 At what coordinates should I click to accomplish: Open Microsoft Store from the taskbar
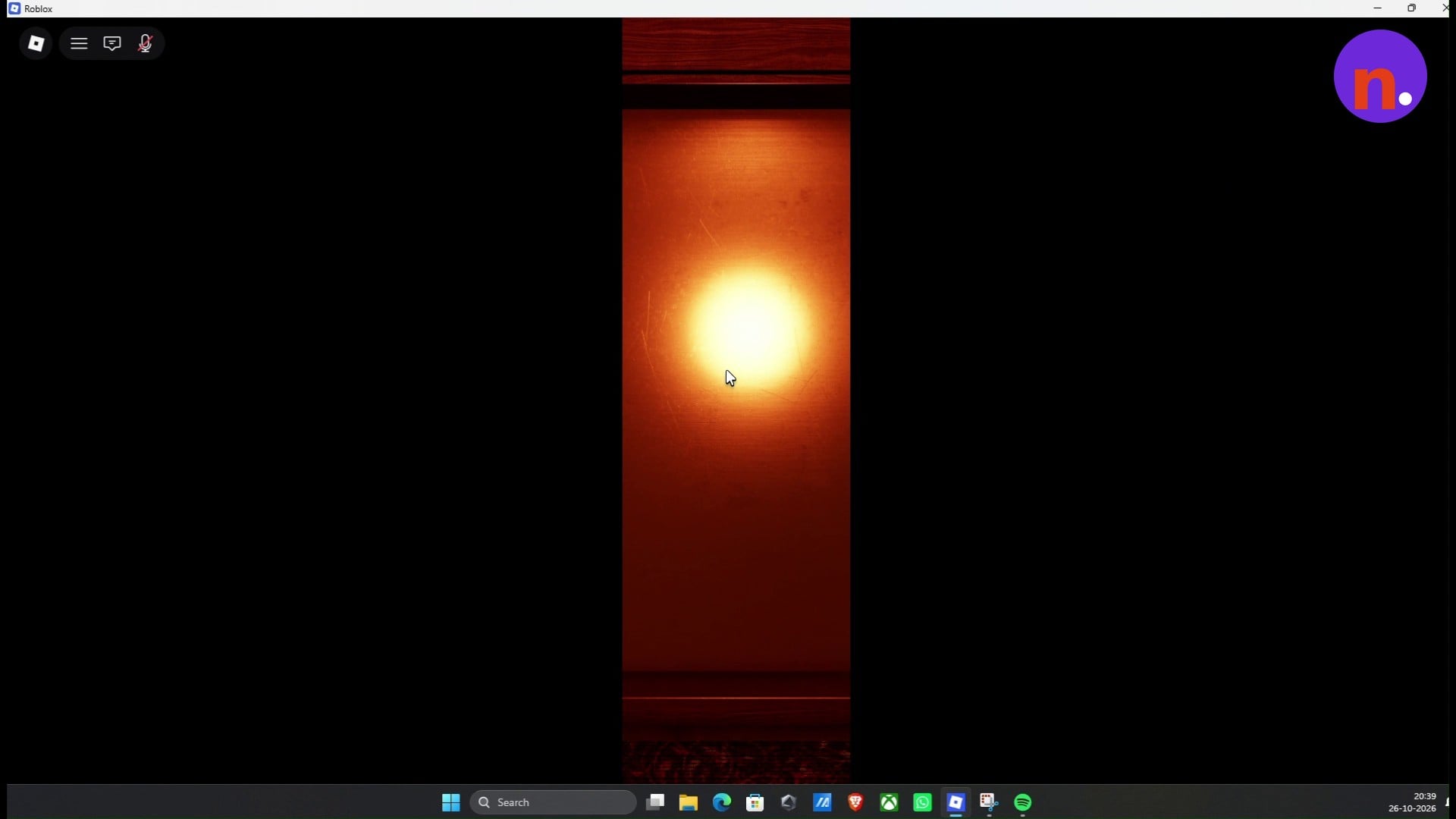pos(755,802)
